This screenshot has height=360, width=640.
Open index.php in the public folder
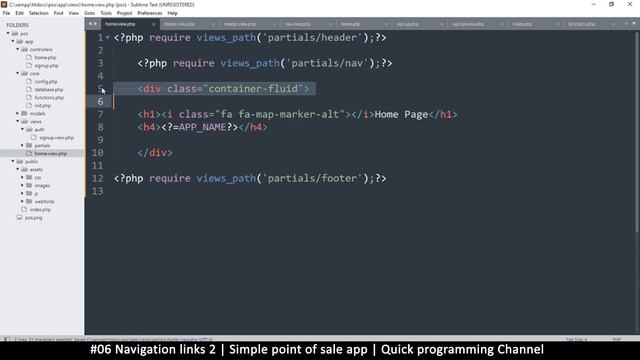click(40, 209)
